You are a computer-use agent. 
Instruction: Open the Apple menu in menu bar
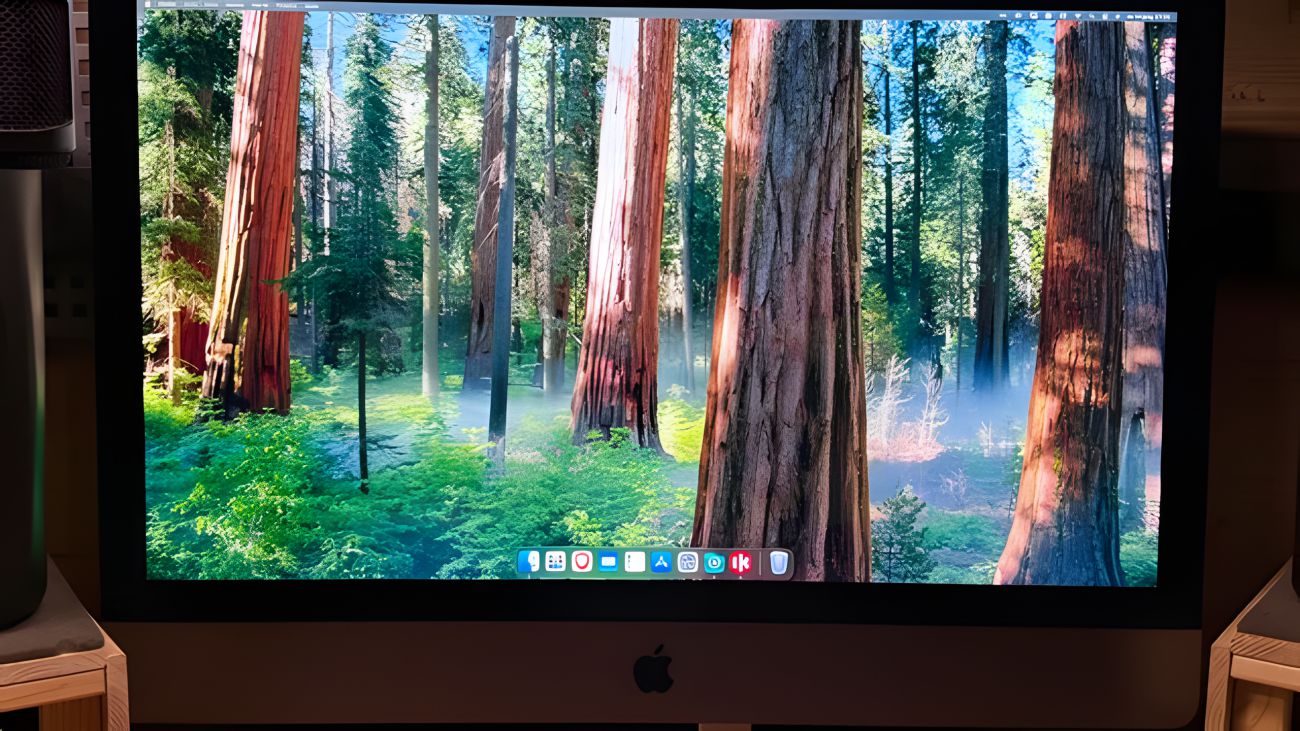[x=147, y=6]
